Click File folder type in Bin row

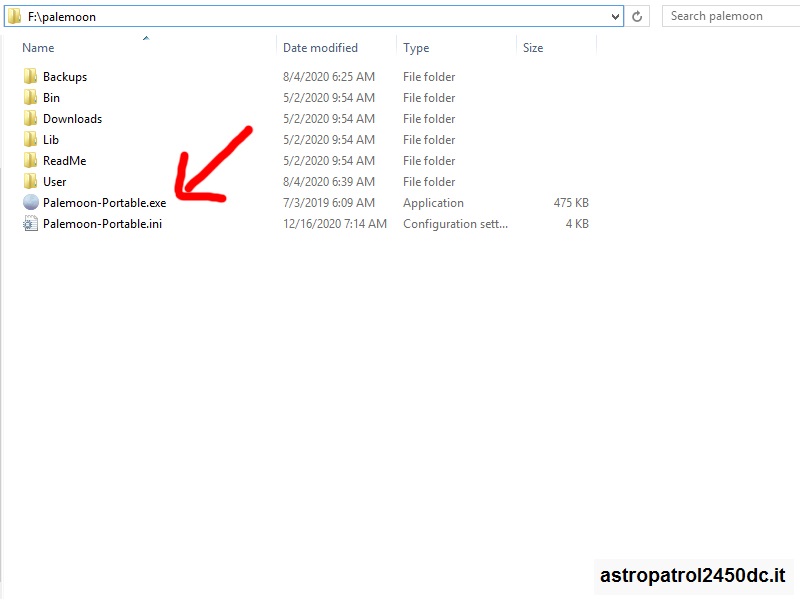429,97
